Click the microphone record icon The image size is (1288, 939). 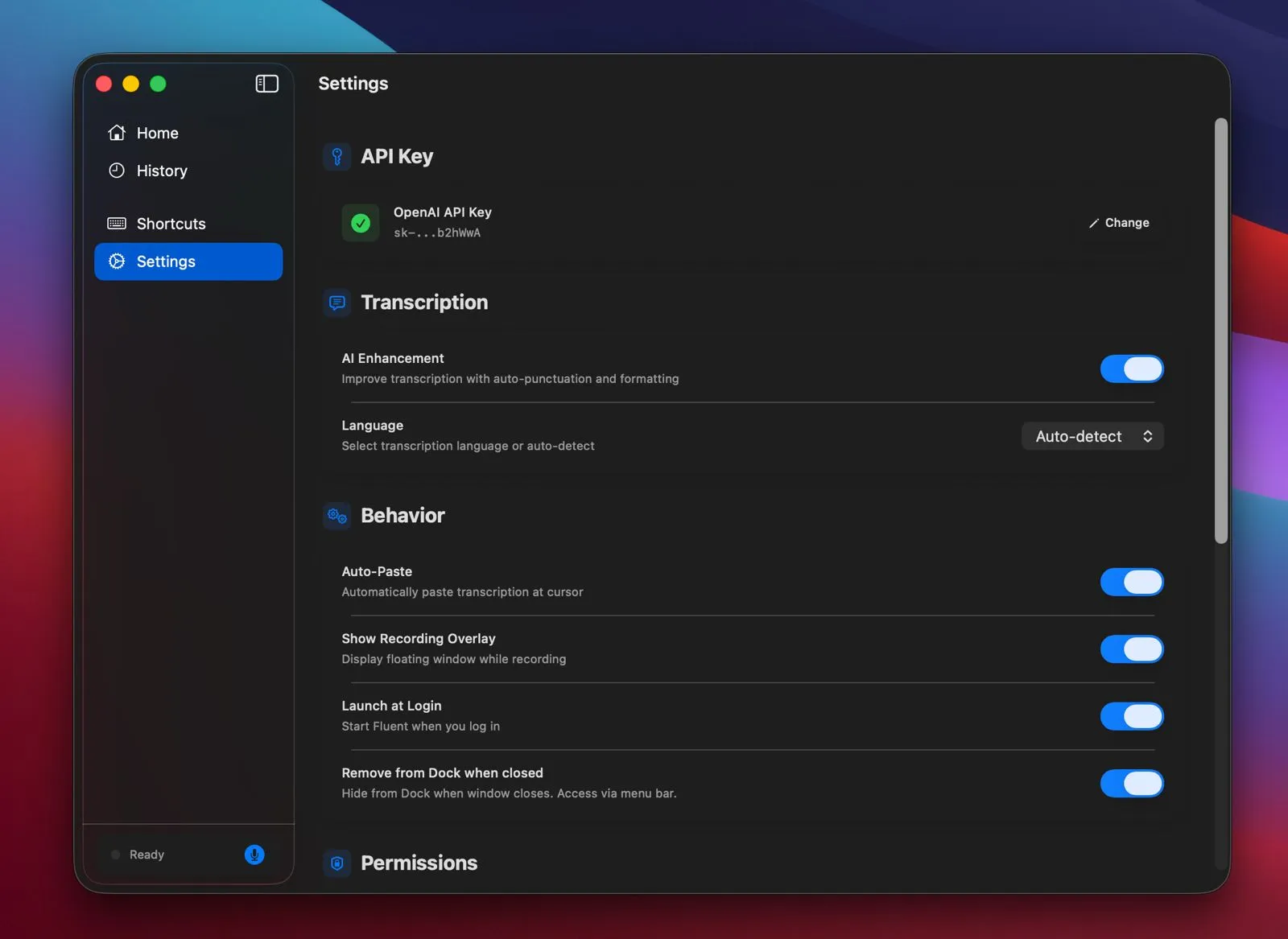click(x=254, y=855)
